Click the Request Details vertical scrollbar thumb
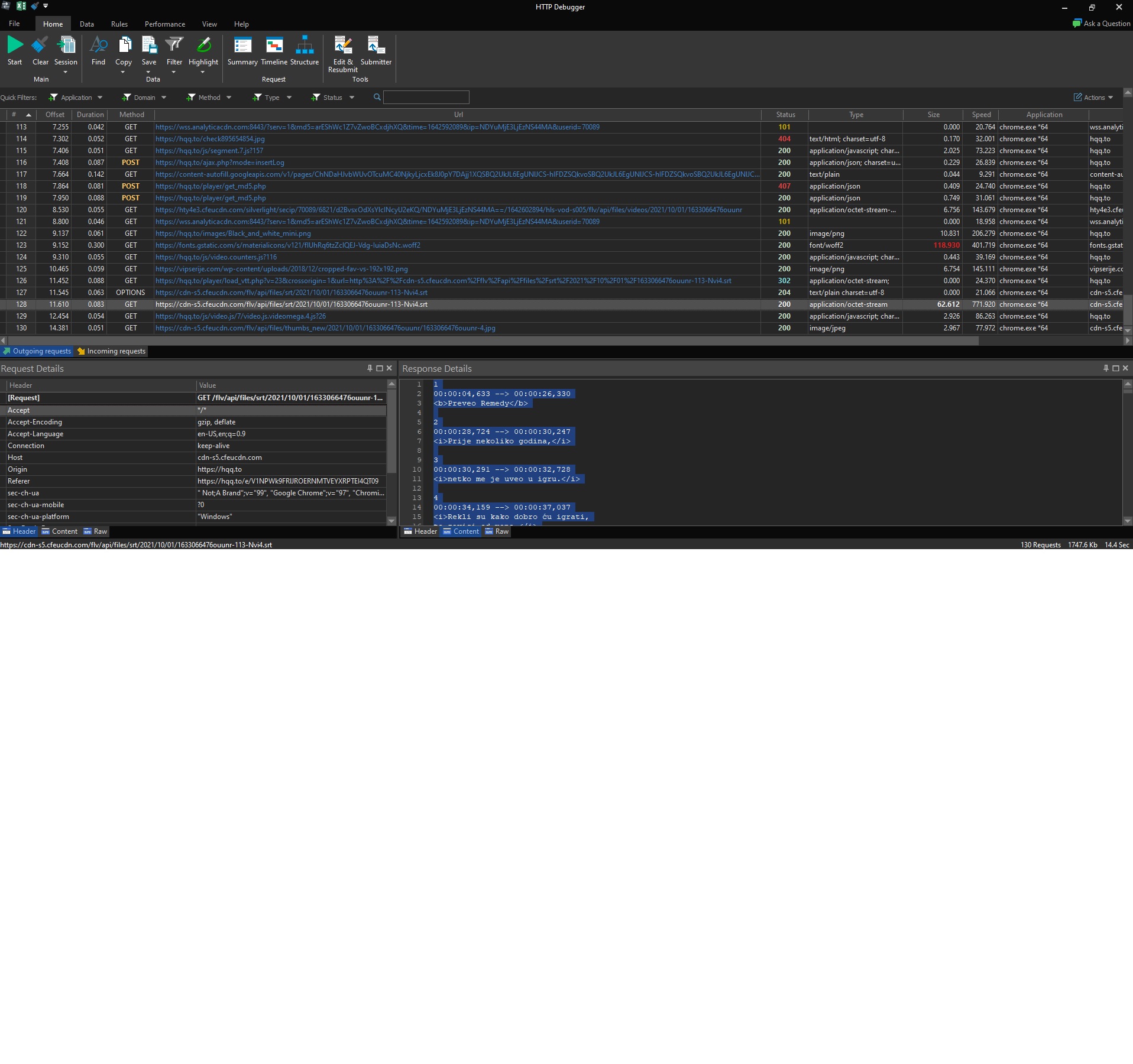1133x1064 pixels. tap(391, 432)
